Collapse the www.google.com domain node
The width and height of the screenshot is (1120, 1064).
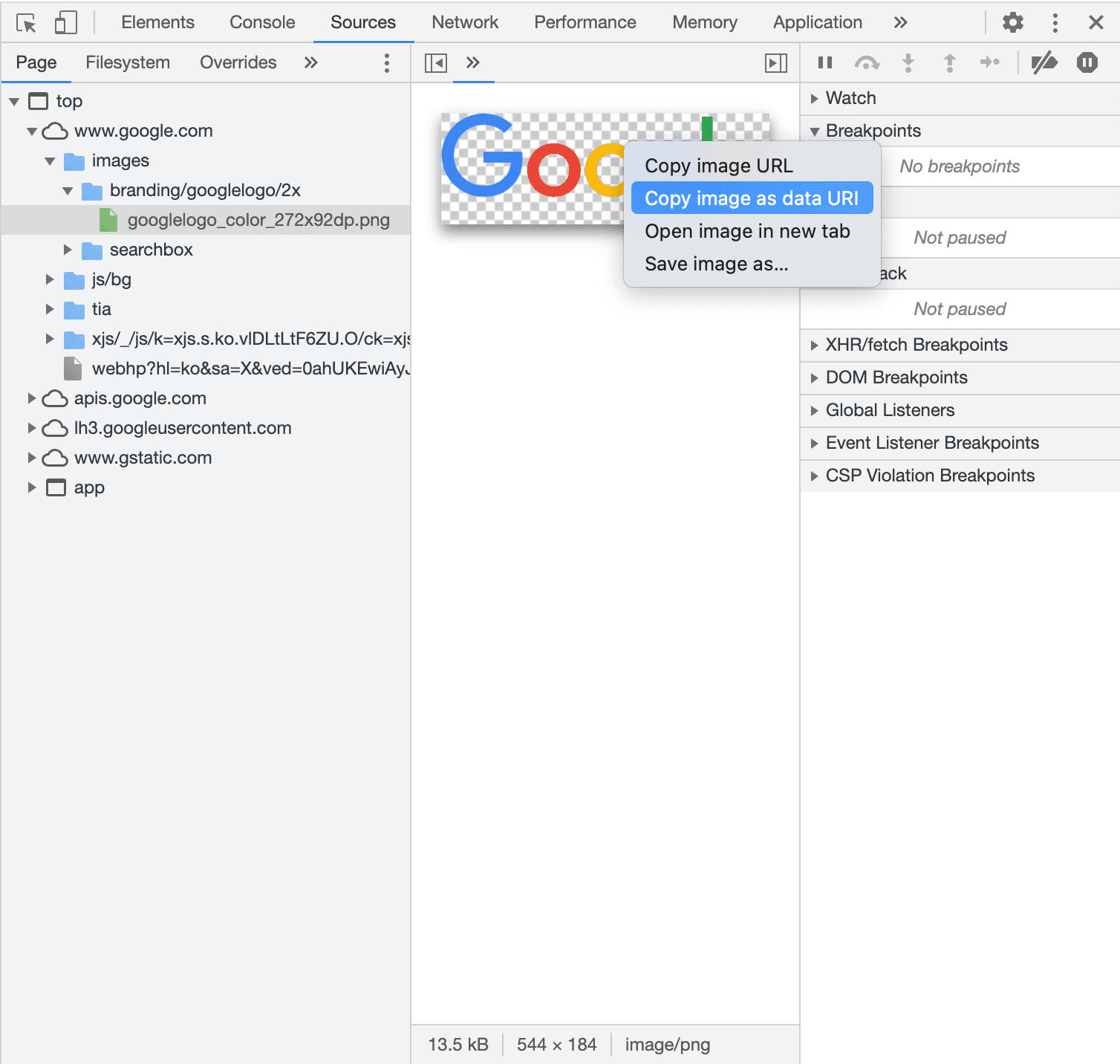click(32, 131)
